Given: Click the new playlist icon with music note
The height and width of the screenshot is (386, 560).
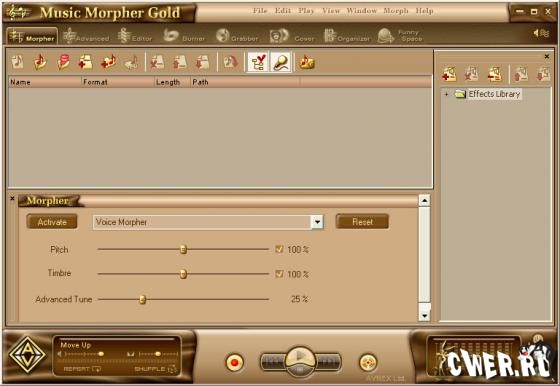Looking at the screenshot, I should pyautogui.click(x=17, y=62).
